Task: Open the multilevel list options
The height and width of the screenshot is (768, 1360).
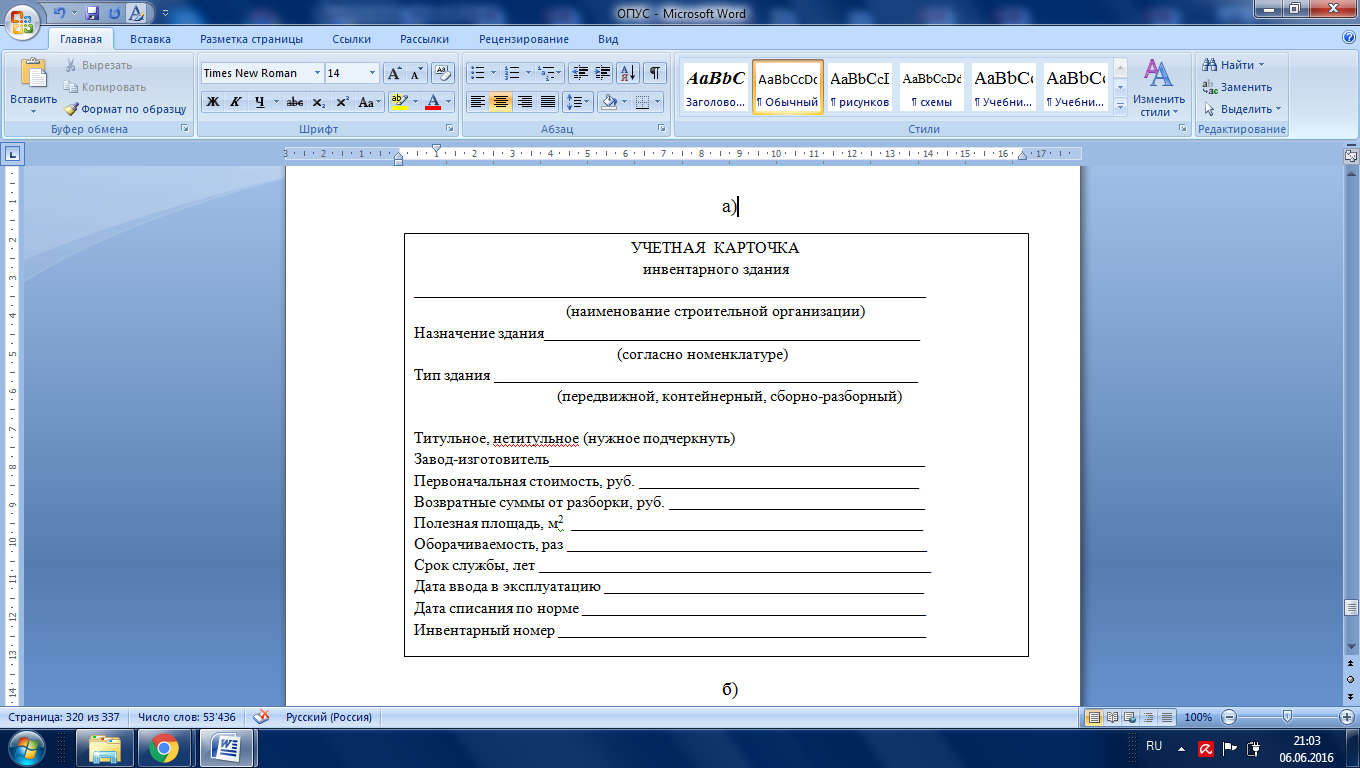Action: (560, 73)
